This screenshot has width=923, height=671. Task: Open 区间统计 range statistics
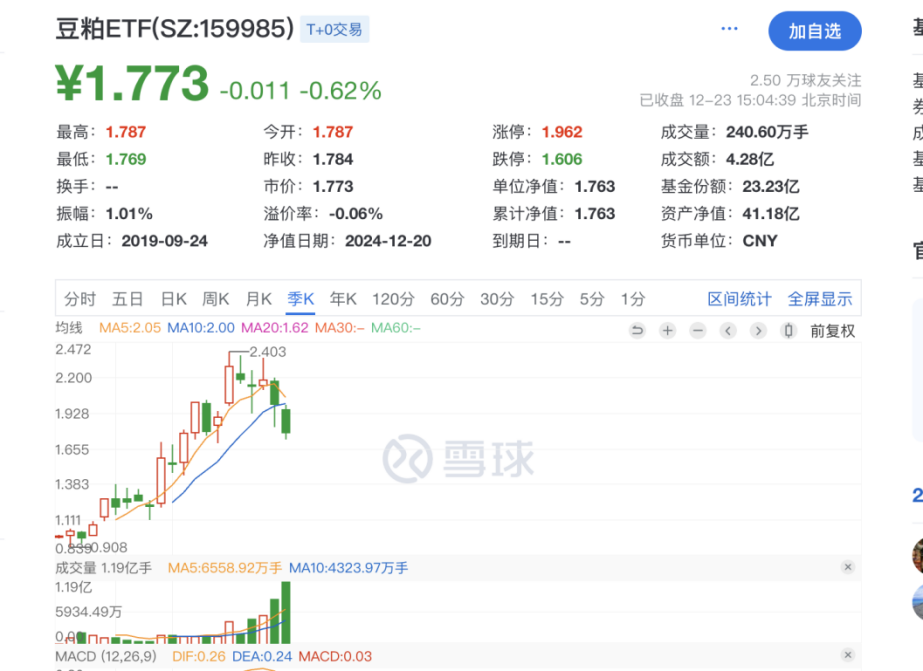pyautogui.click(x=739, y=299)
